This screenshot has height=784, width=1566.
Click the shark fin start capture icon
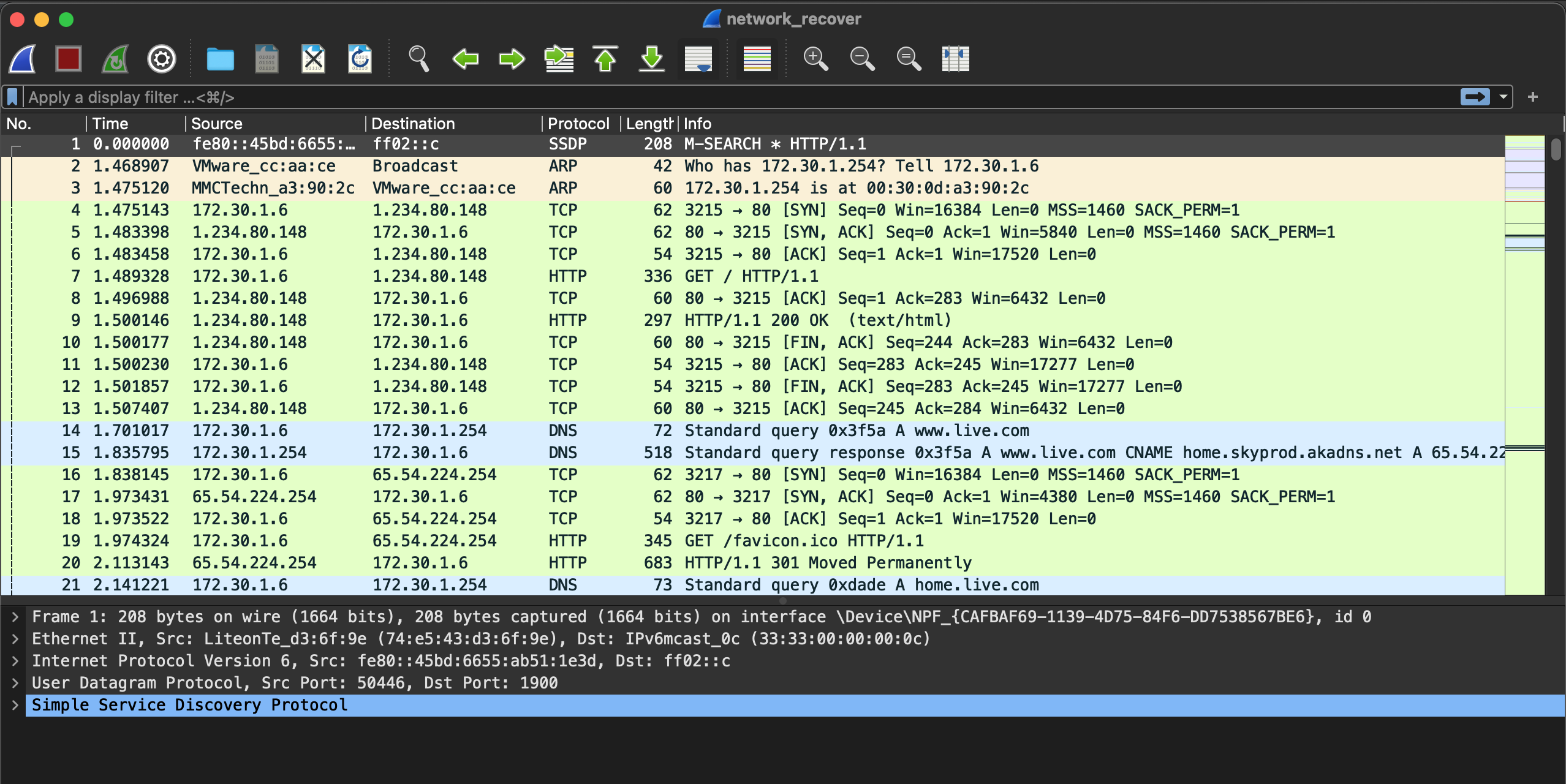(x=23, y=59)
